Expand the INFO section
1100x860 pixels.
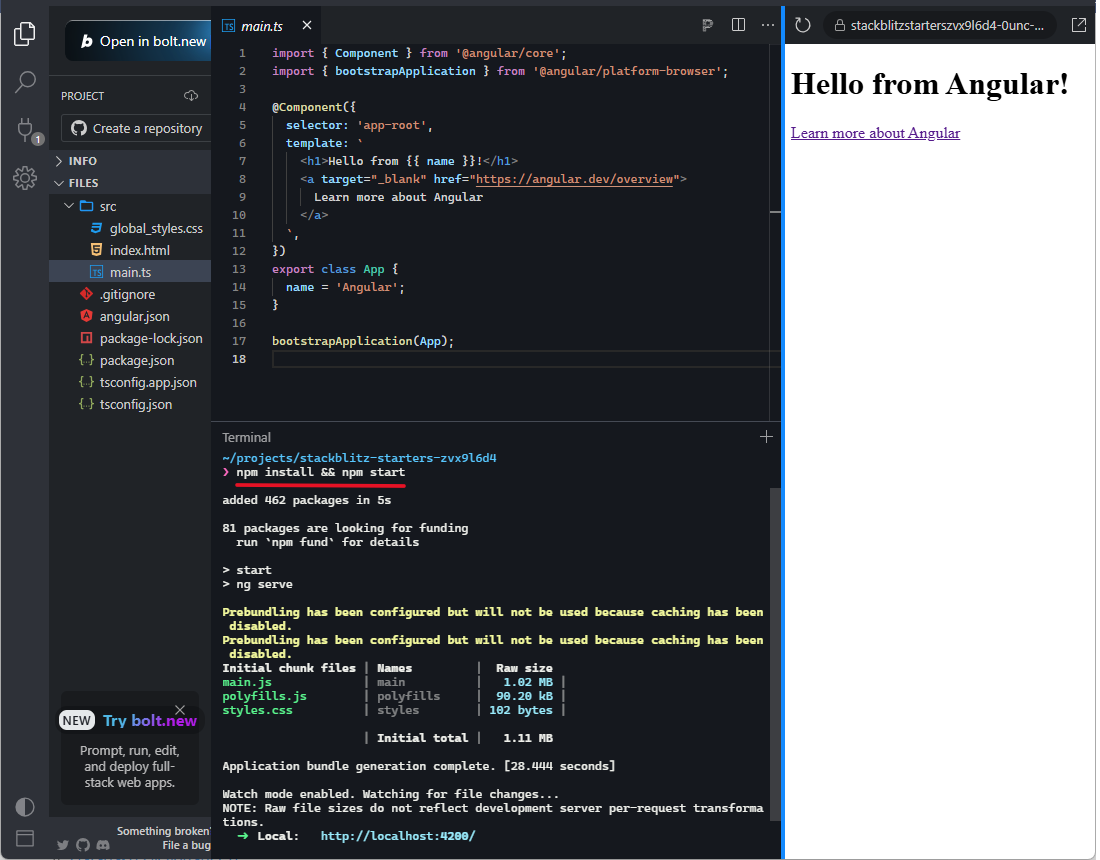(x=83, y=161)
